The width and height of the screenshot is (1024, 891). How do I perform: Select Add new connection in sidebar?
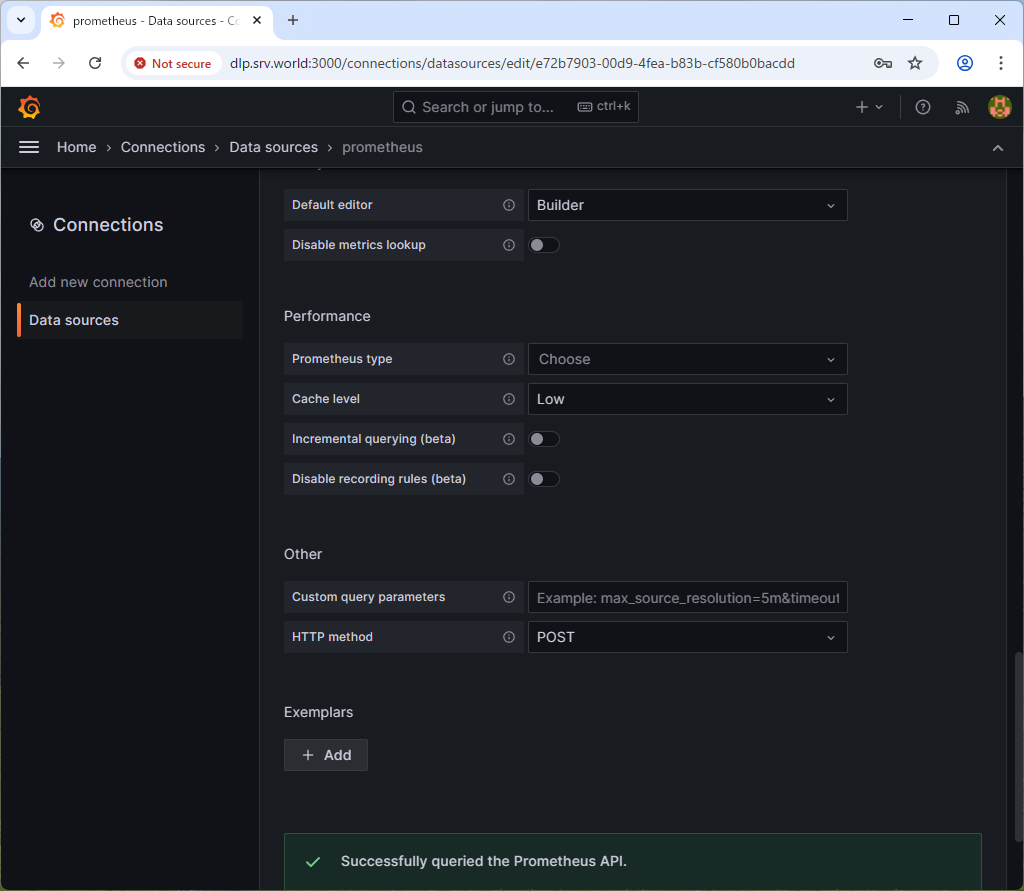point(98,282)
